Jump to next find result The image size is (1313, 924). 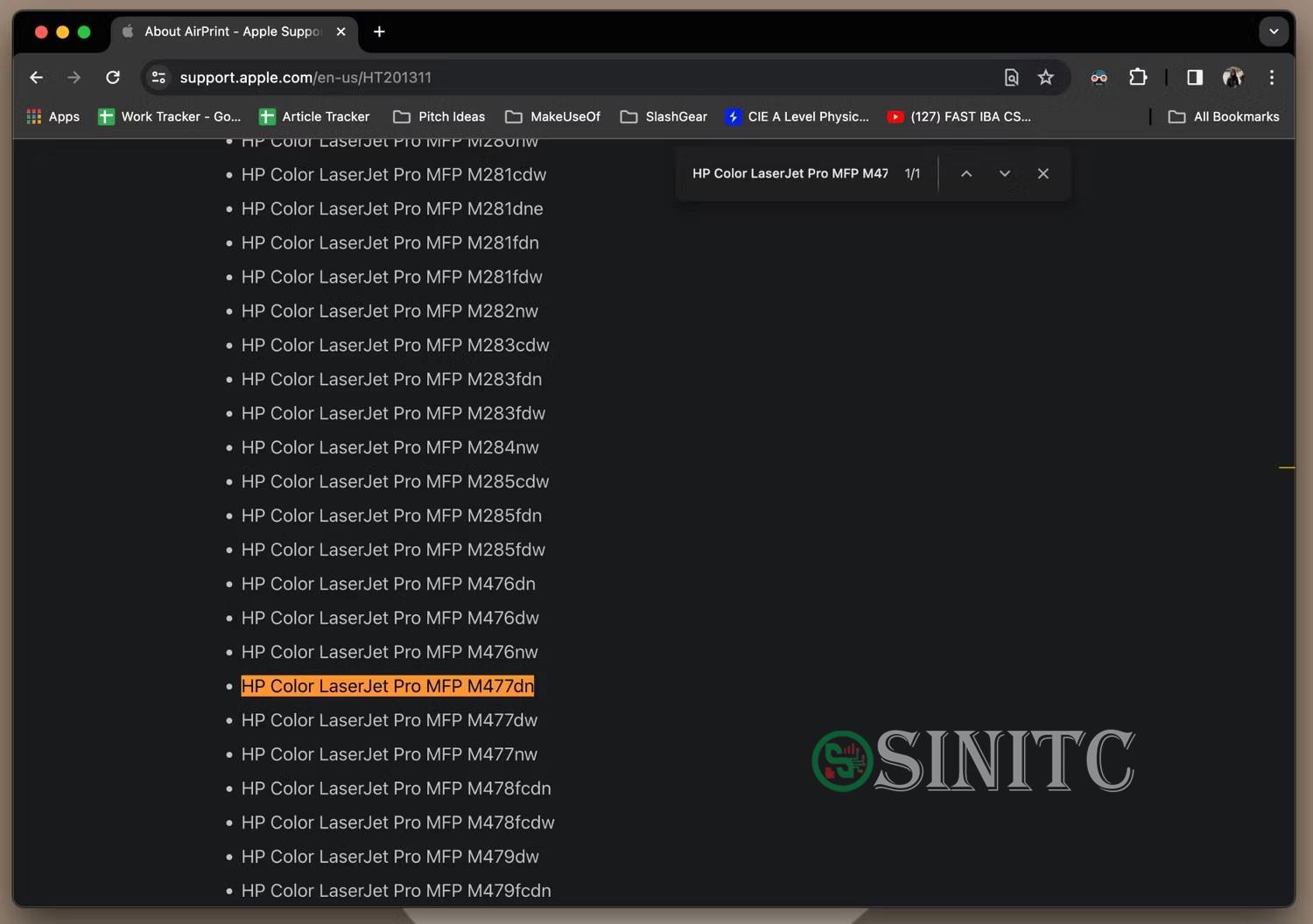pos(1005,173)
